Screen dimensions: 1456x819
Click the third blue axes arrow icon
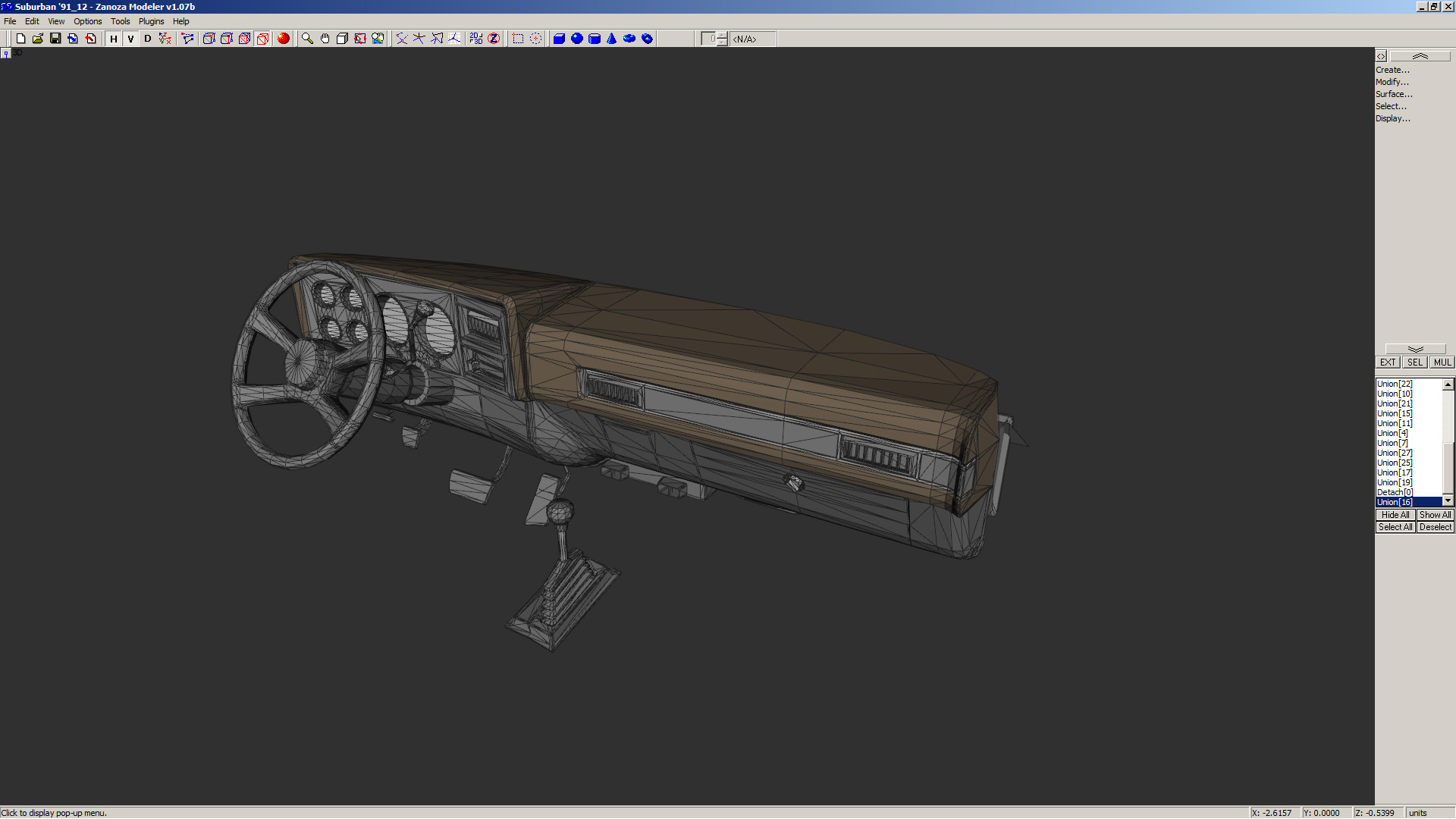(x=437, y=39)
